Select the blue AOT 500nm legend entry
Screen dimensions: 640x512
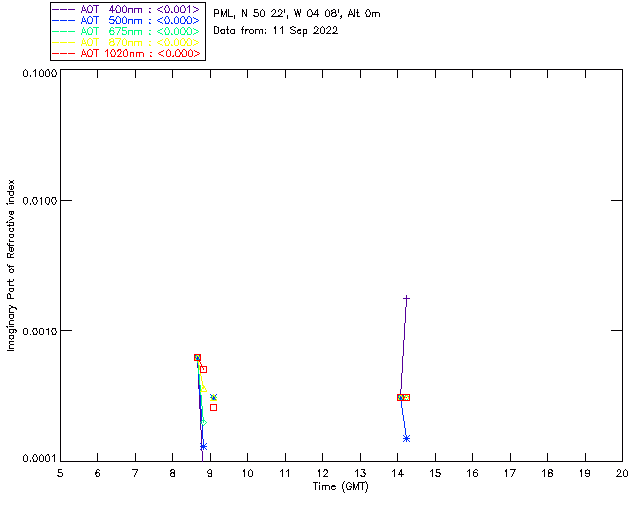point(126,20)
